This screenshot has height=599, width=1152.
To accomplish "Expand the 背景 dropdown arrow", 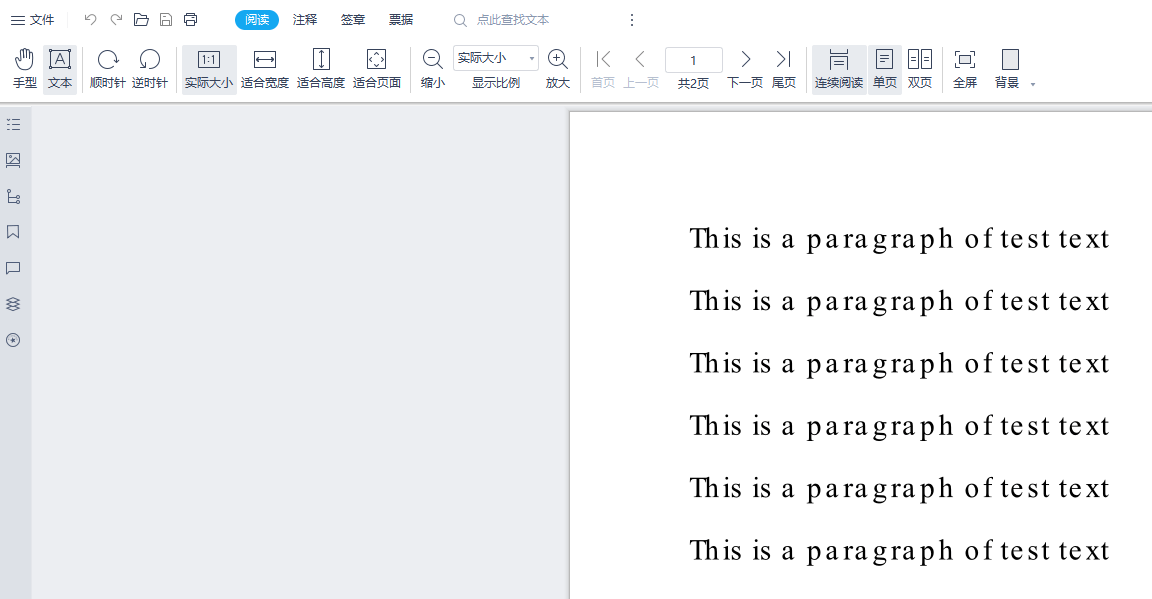I will point(1033,85).
